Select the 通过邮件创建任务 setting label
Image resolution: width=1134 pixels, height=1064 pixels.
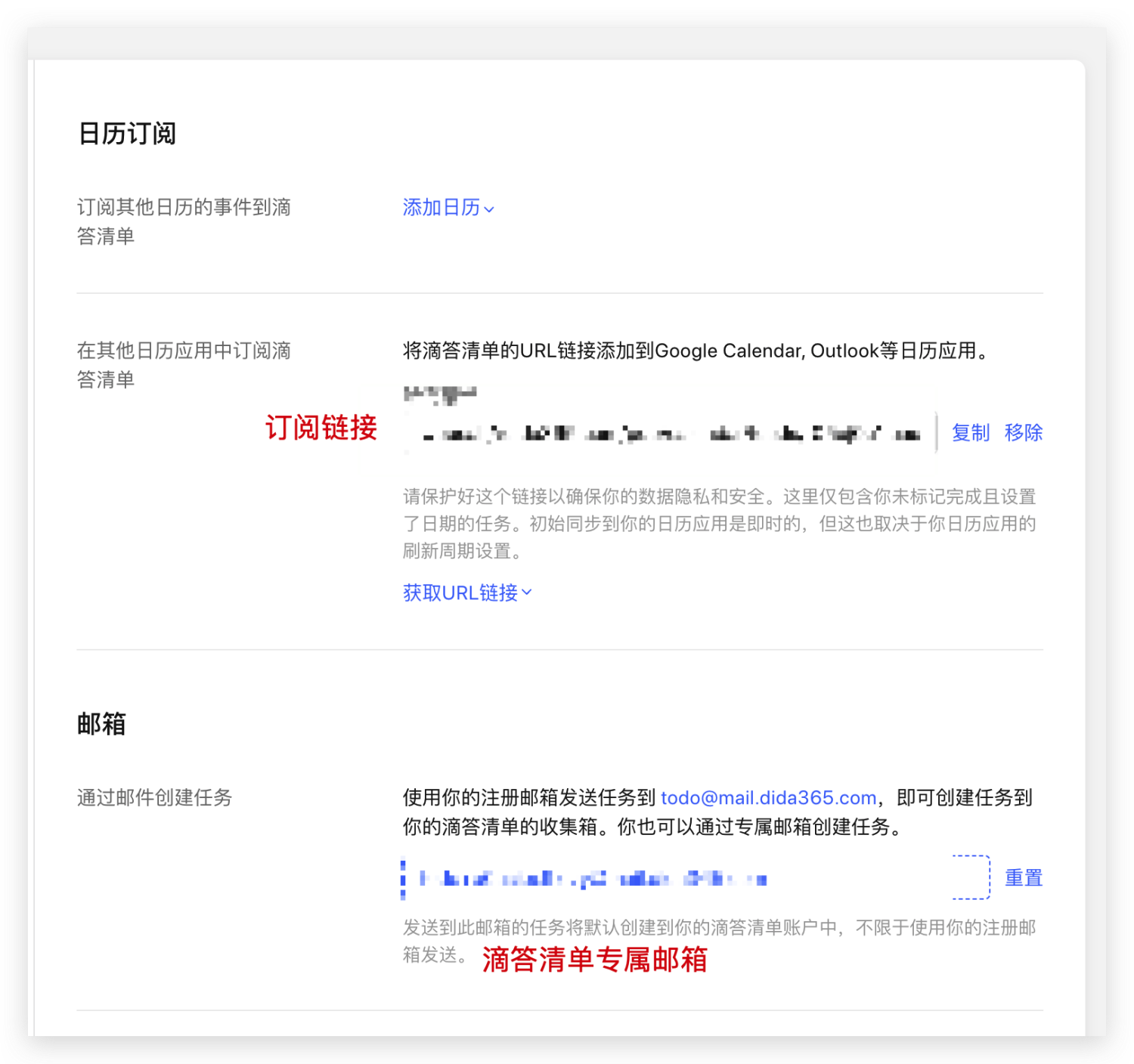[155, 797]
